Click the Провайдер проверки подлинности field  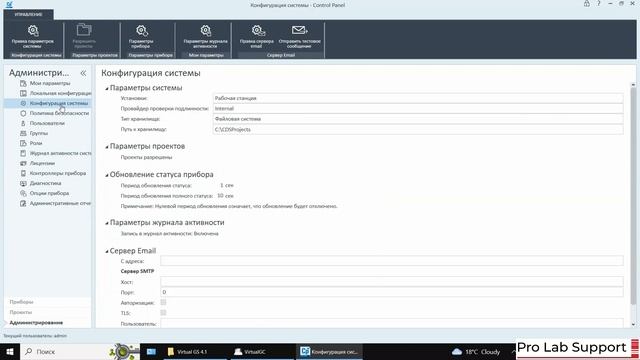(418, 109)
